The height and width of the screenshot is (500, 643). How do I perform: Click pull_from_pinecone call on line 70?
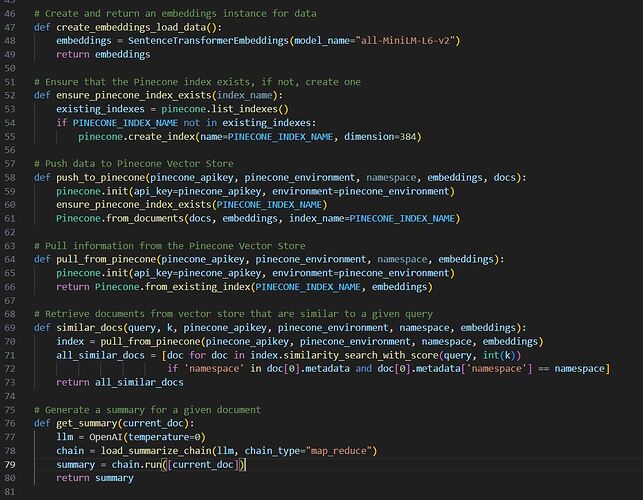pos(150,341)
